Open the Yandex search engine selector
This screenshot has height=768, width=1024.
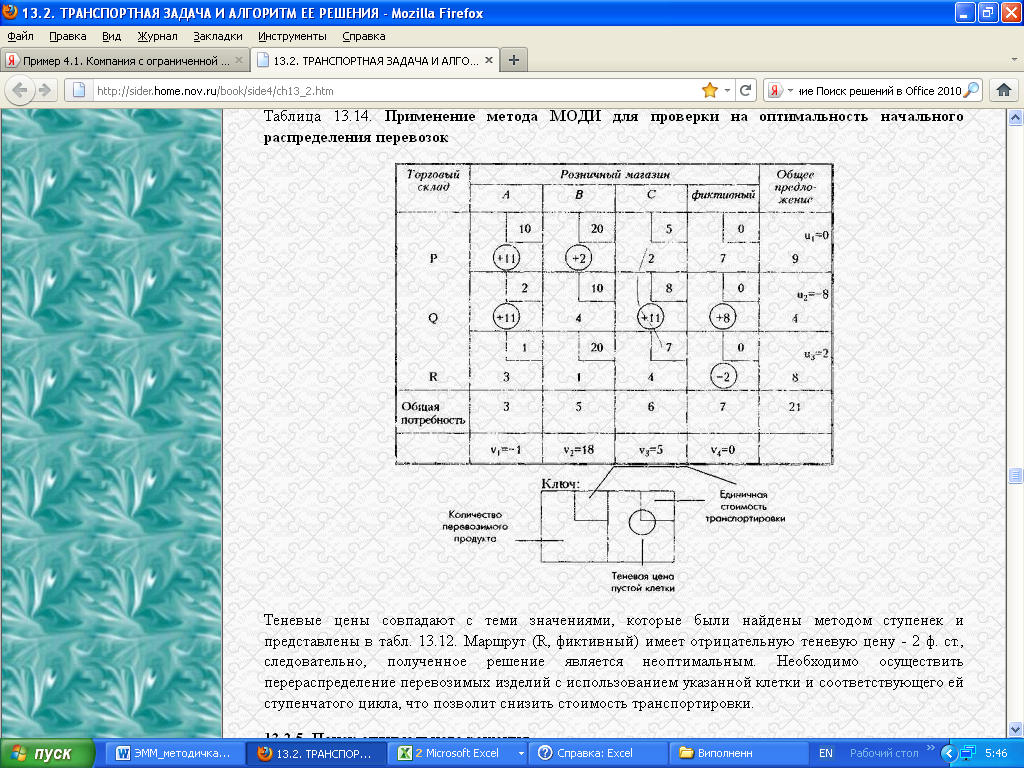780,90
